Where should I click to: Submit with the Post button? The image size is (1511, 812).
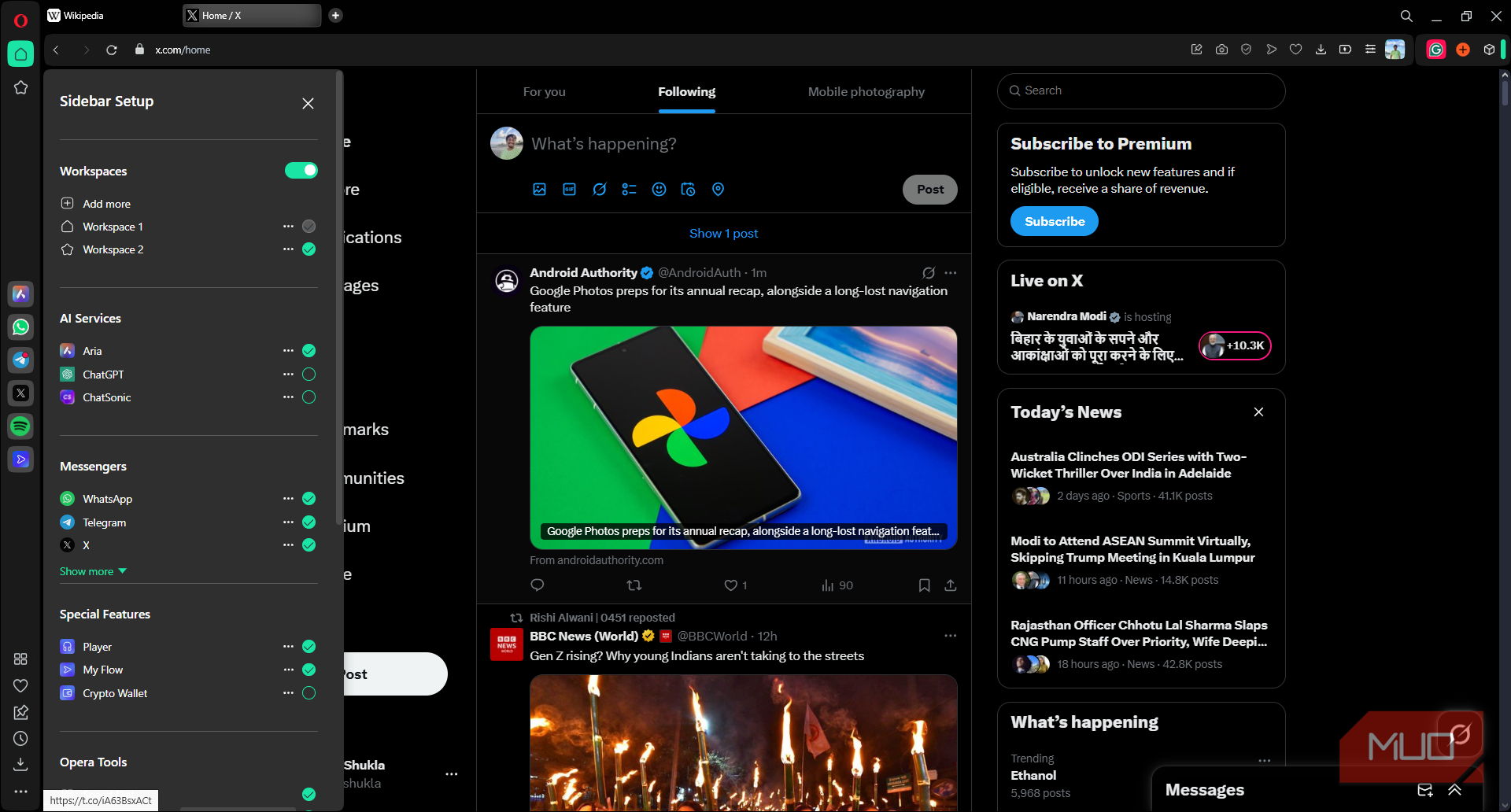[929, 189]
